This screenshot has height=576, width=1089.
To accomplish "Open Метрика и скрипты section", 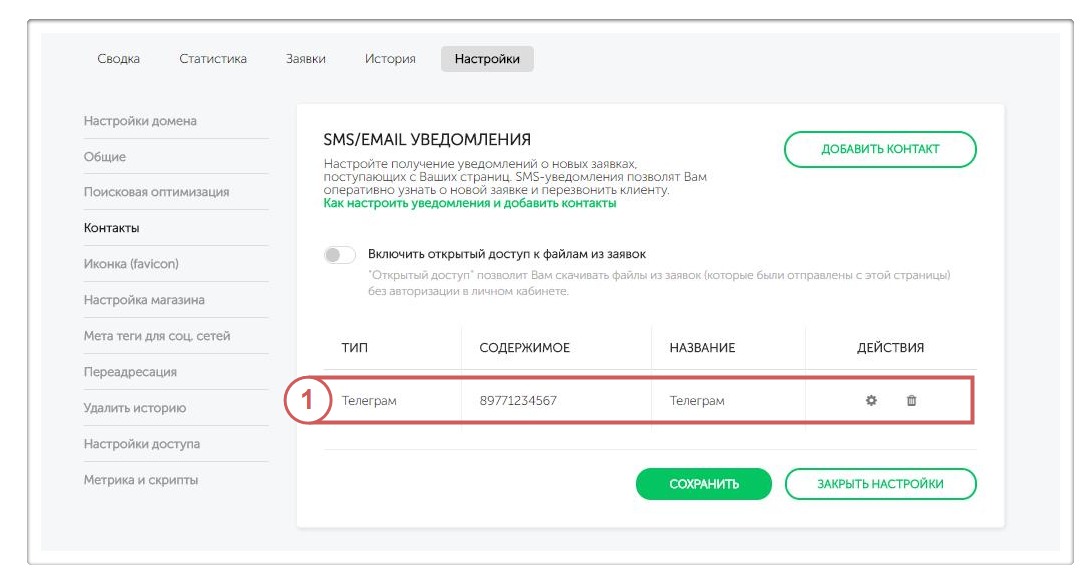I will point(141,480).
